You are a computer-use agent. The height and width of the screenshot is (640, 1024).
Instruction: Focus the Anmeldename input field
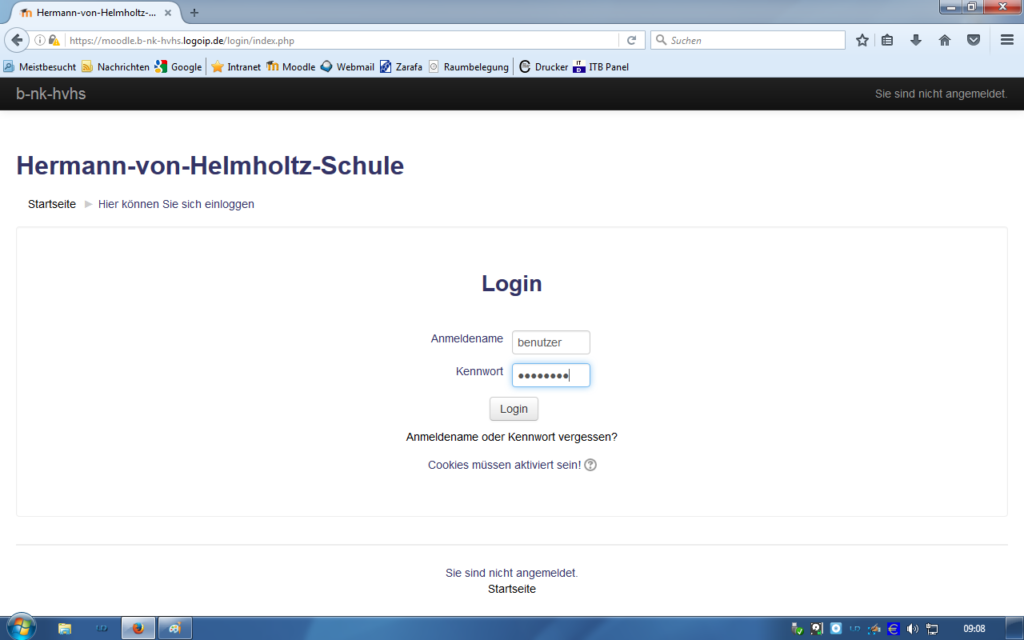click(550, 342)
